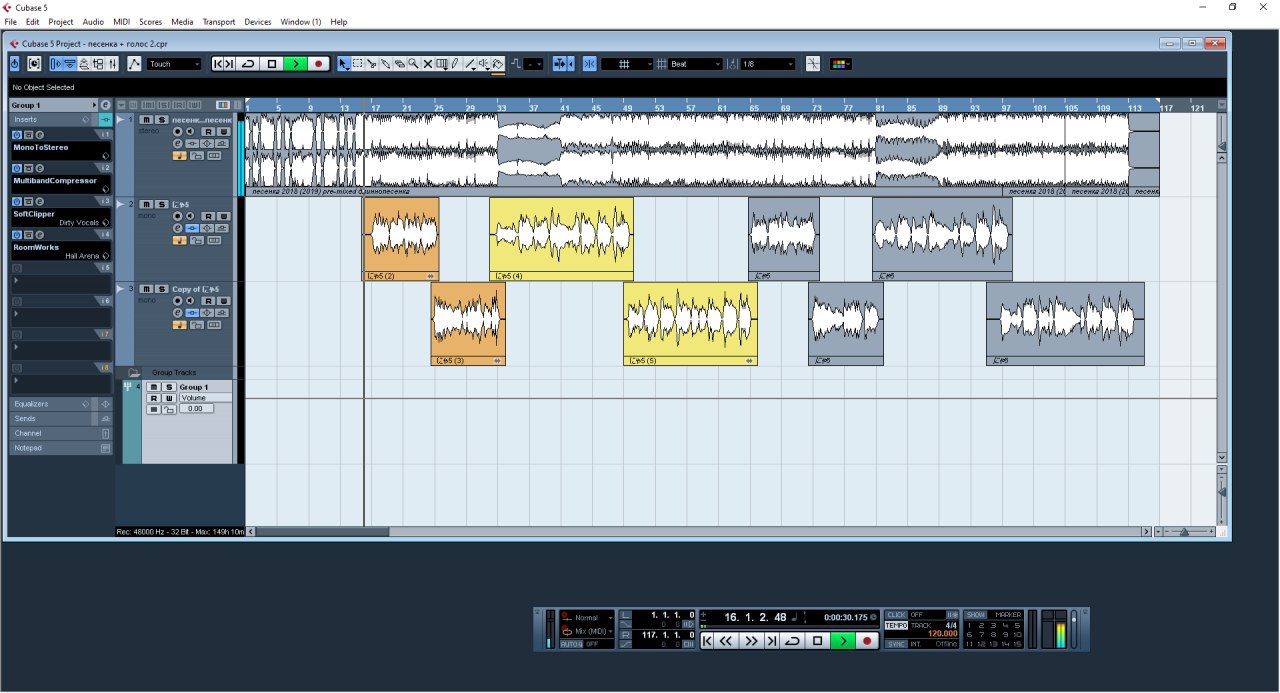Image resolution: width=1280 pixels, height=693 pixels.
Task: Click toolbar green play button
Action: coord(296,64)
